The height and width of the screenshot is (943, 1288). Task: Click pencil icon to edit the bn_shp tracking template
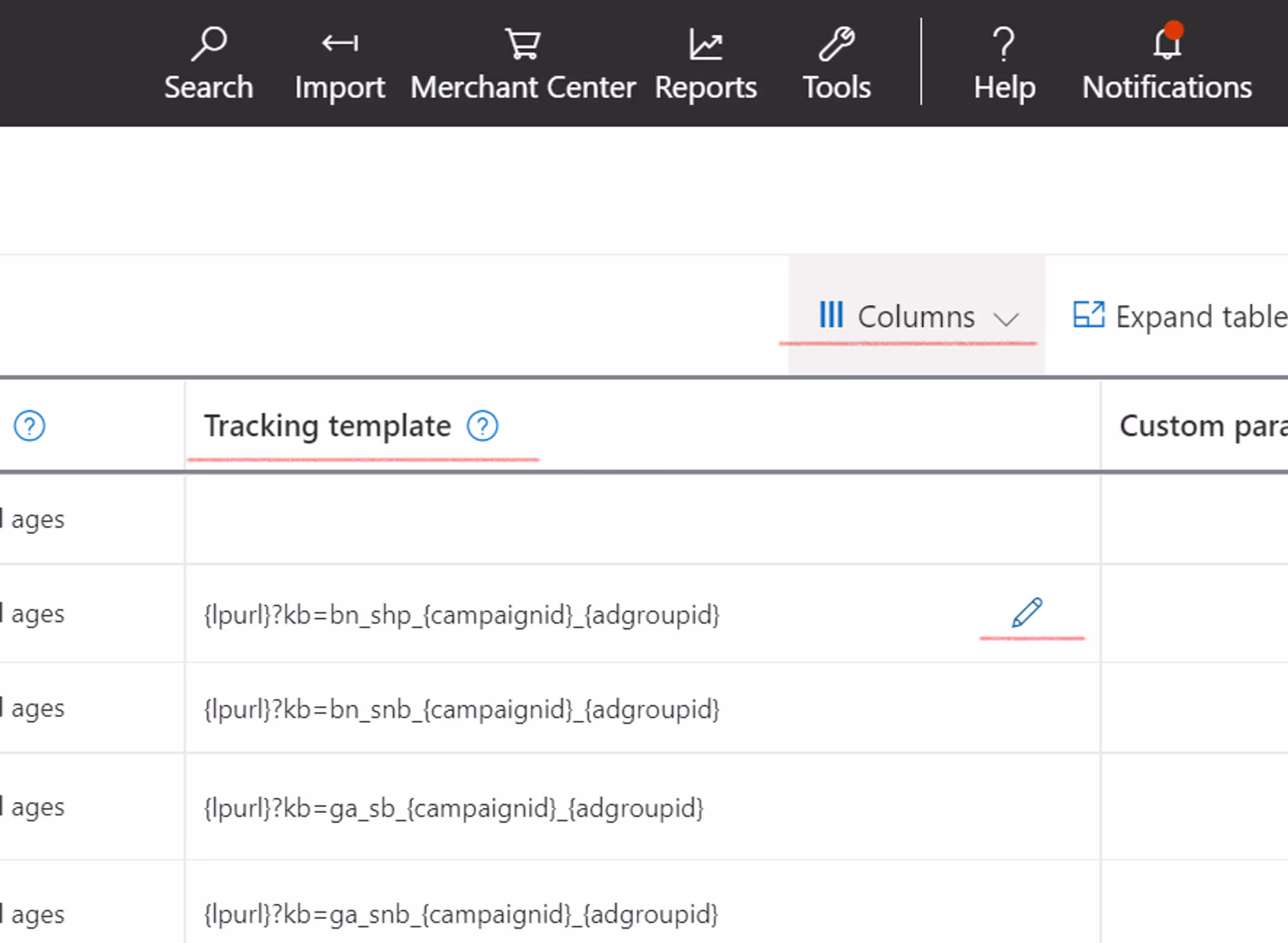click(1027, 612)
